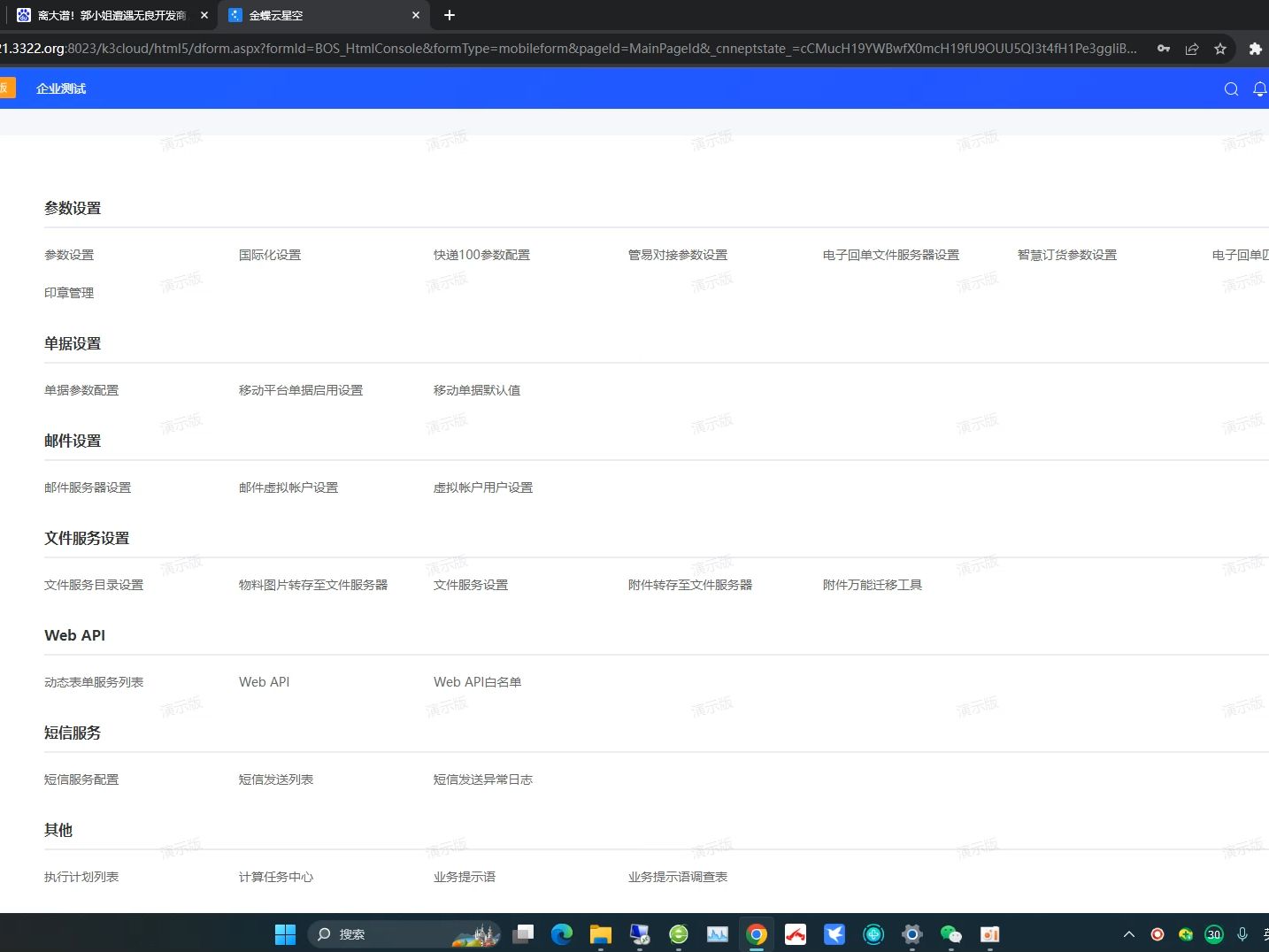
Task: Open 参数设置 link under parameter settings
Action: pyautogui.click(x=69, y=255)
